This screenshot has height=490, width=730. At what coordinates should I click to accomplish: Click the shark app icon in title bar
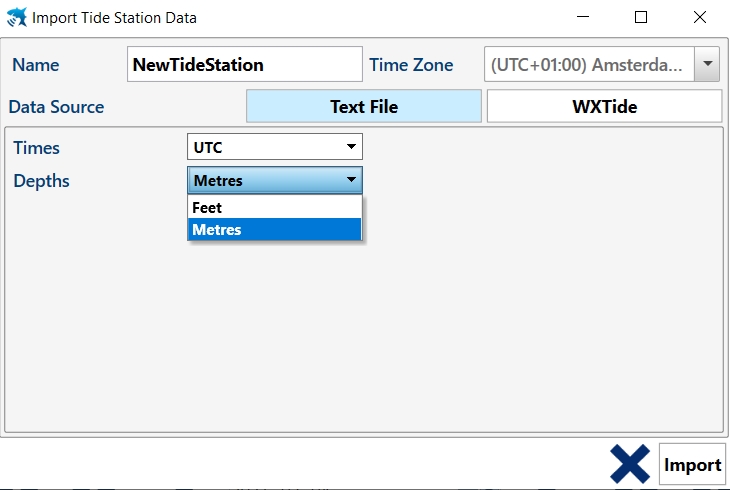(16, 18)
